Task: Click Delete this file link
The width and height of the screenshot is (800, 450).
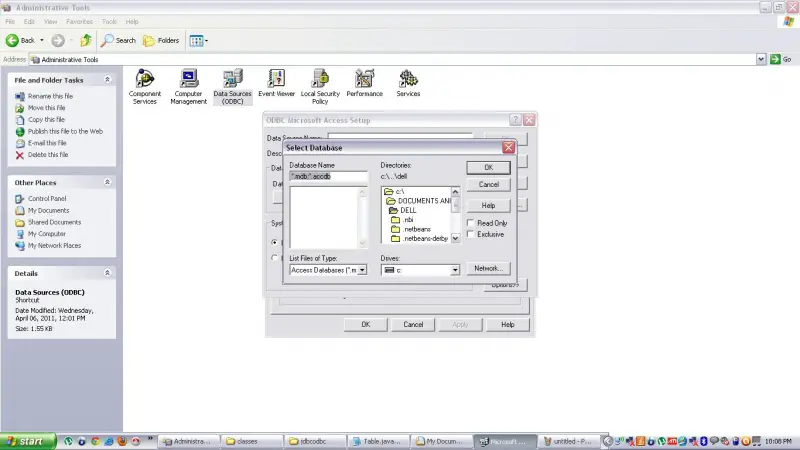Action: click(x=48, y=155)
